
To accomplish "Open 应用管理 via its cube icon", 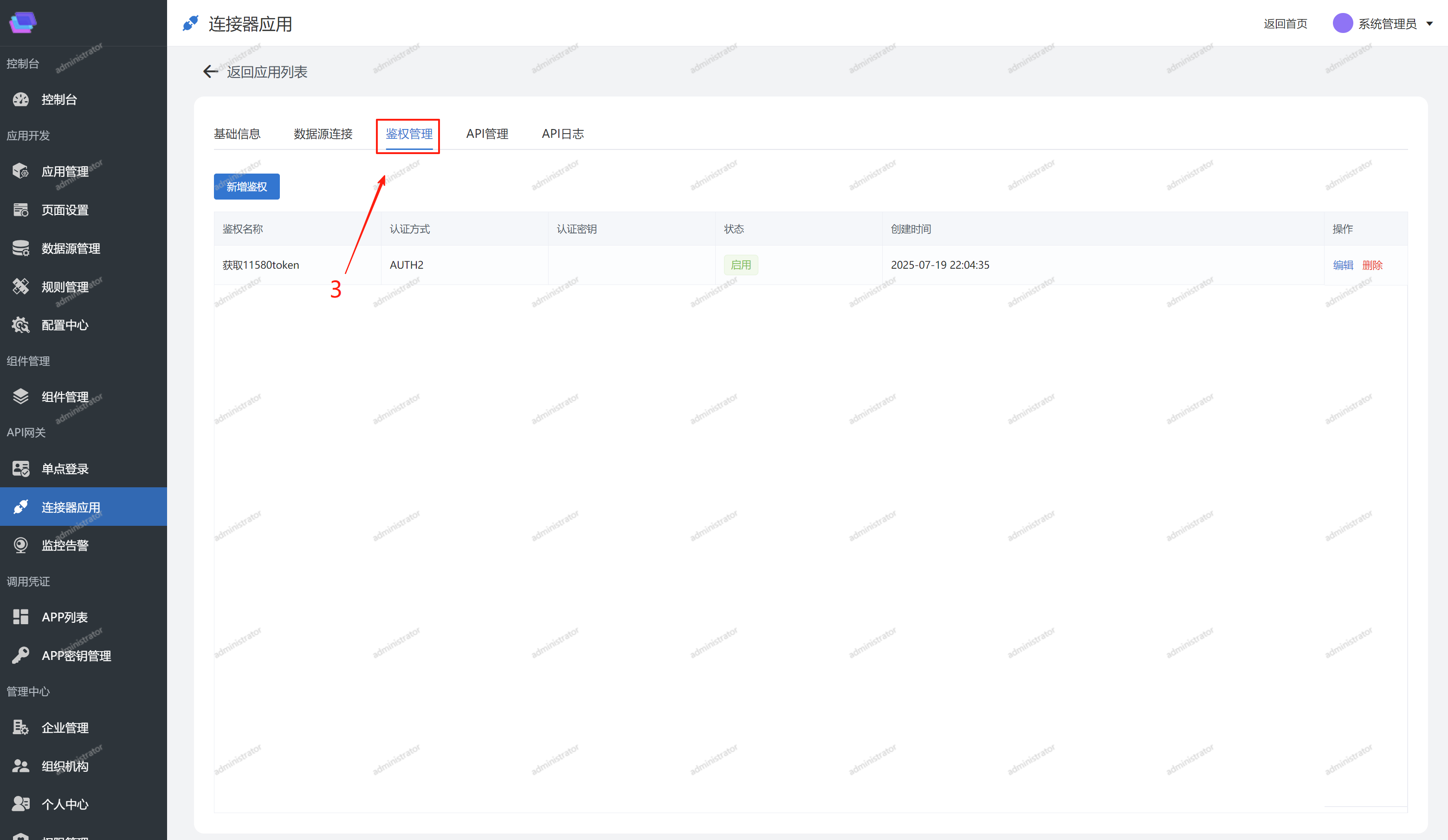I will click(21, 171).
